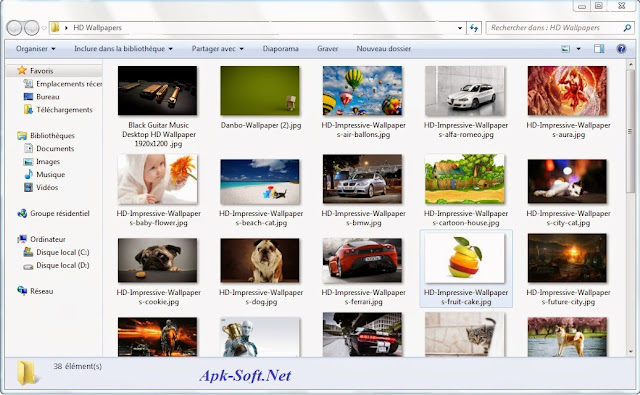Image resolution: width=640 pixels, height=395 pixels.
Task: Open the Organiser menu
Action: pyautogui.click(x=36, y=49)
